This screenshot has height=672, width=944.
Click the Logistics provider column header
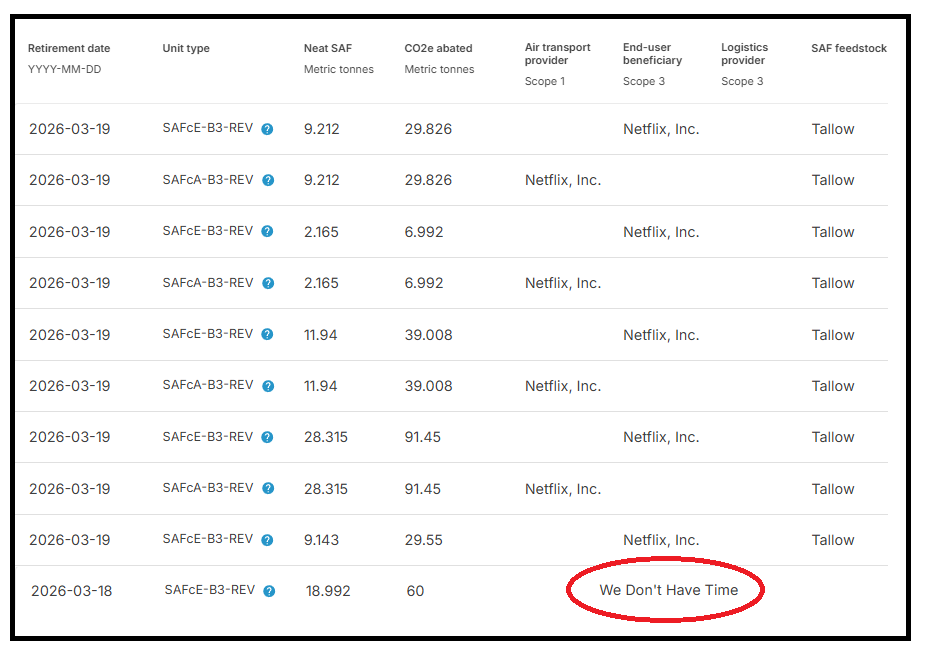745,53
